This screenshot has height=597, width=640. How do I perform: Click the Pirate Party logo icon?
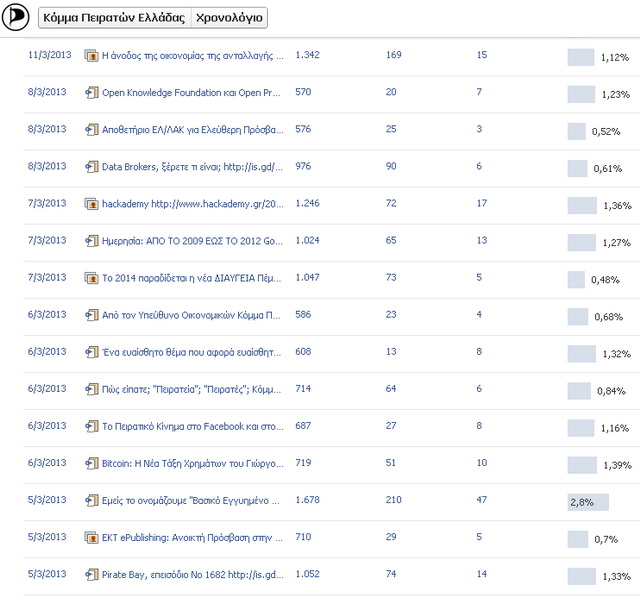click(18, 17)
